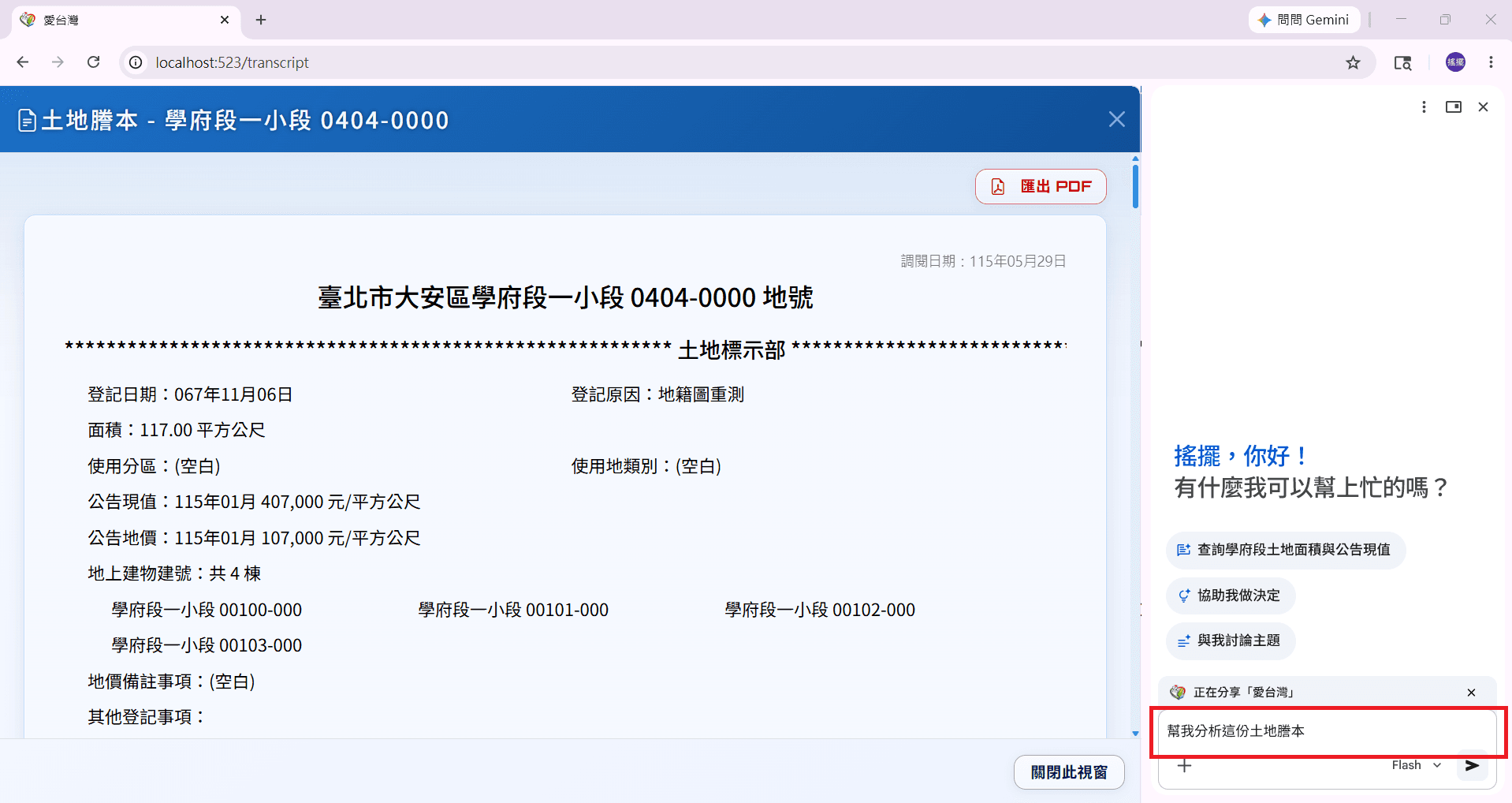Select suggestion 協助我做決定

[1230, 596]
